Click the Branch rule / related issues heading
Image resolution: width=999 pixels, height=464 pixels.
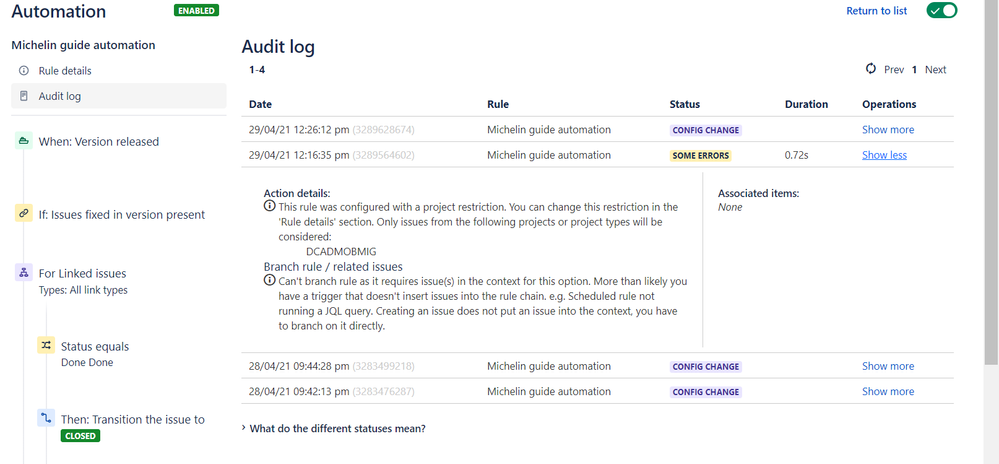point(333,266)
